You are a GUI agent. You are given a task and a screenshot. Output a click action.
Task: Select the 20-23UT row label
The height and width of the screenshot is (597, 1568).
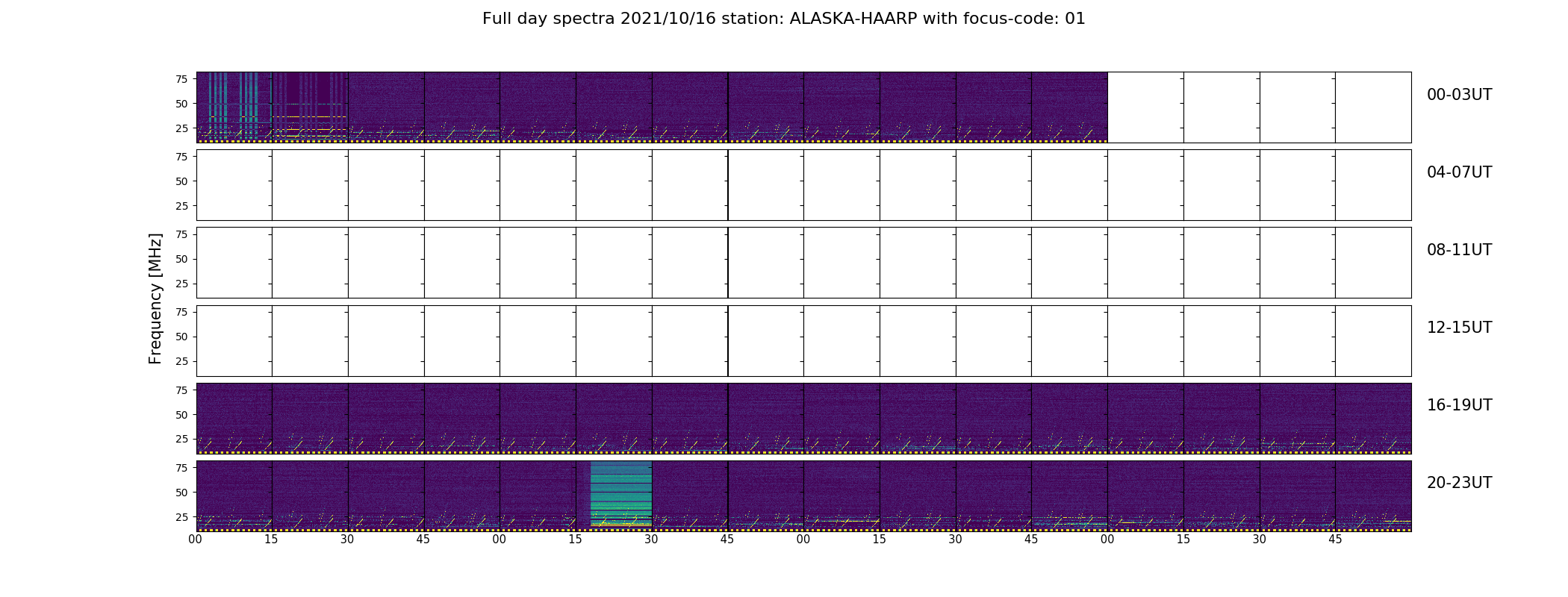point(1459,483)
